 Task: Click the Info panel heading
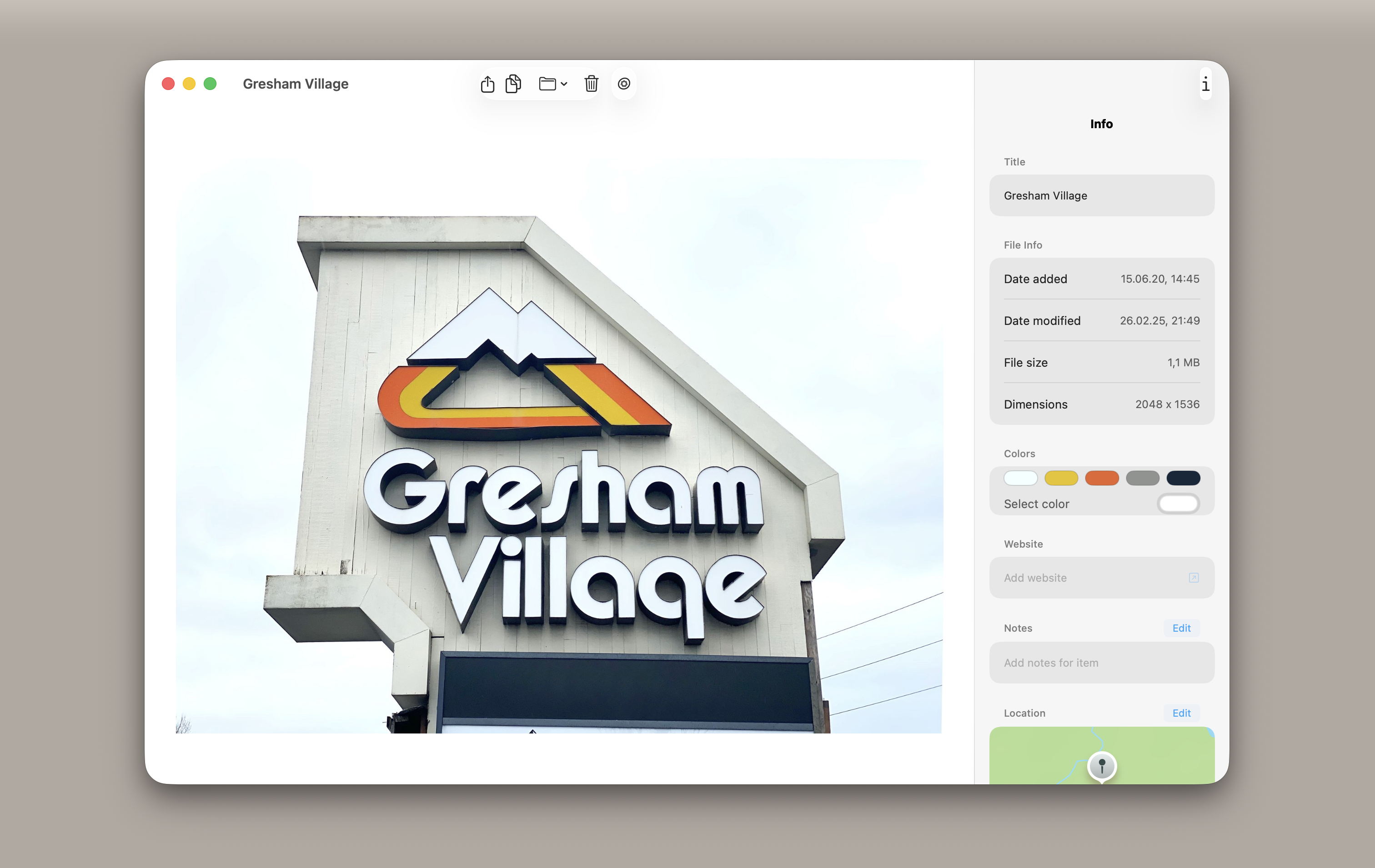pyautogui.click(x=1101, y=124)
